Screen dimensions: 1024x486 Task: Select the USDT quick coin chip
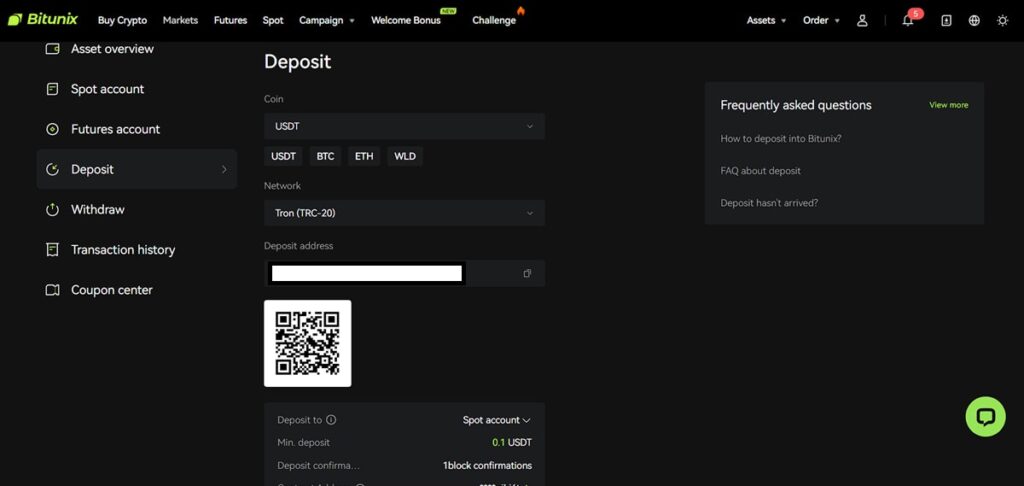point(283,156)
